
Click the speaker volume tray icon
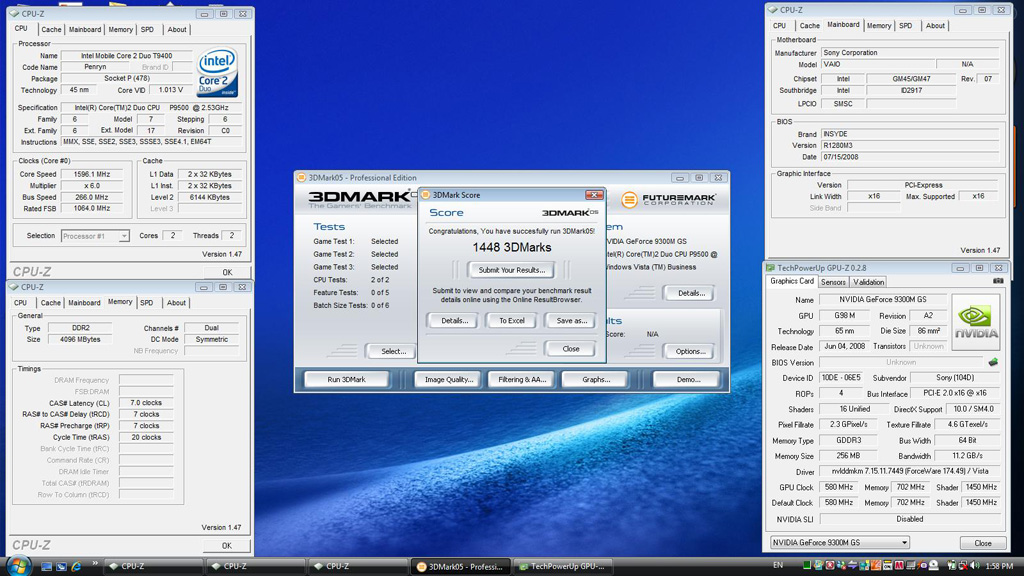974,565
